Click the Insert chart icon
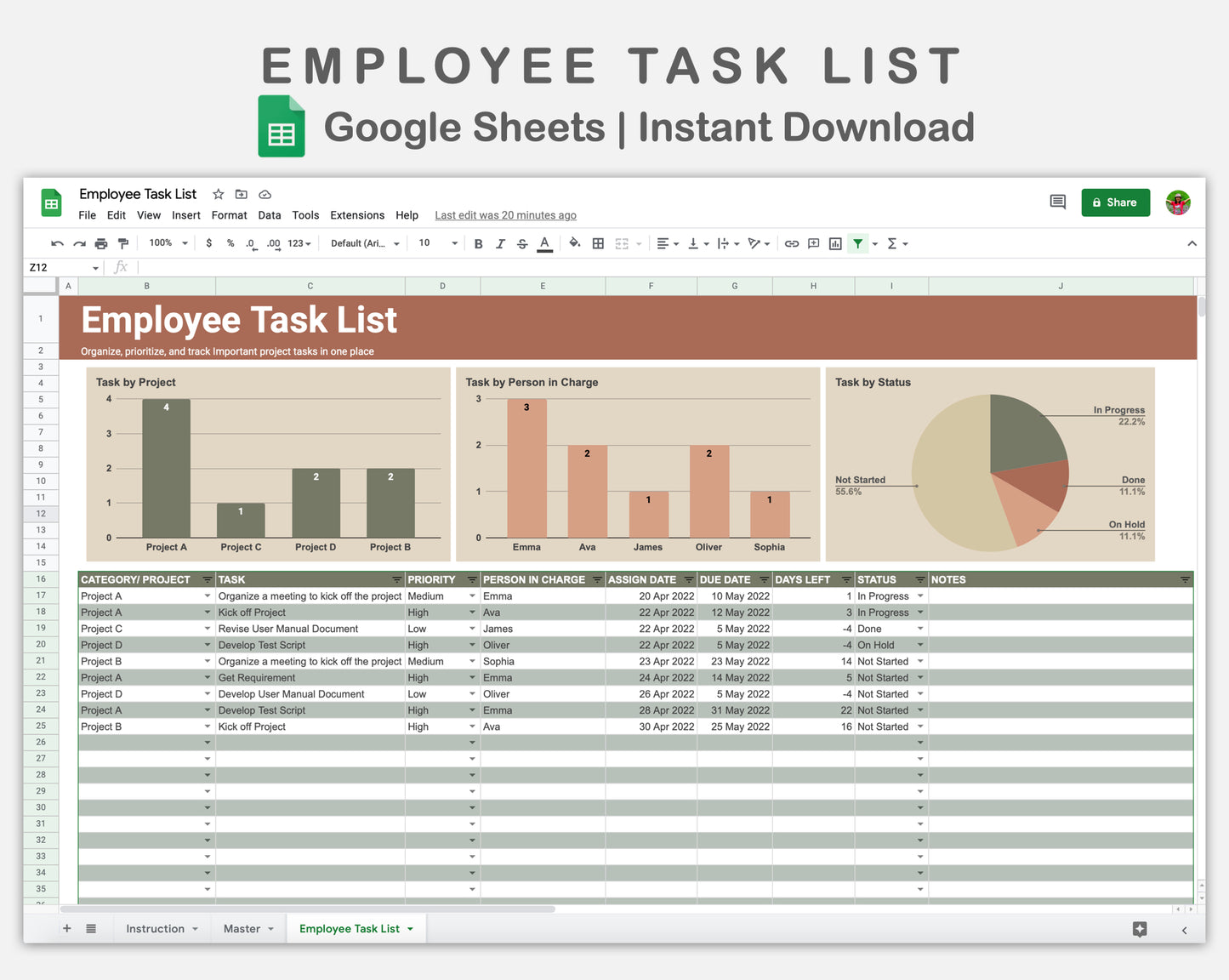 [x=834, y=243]
